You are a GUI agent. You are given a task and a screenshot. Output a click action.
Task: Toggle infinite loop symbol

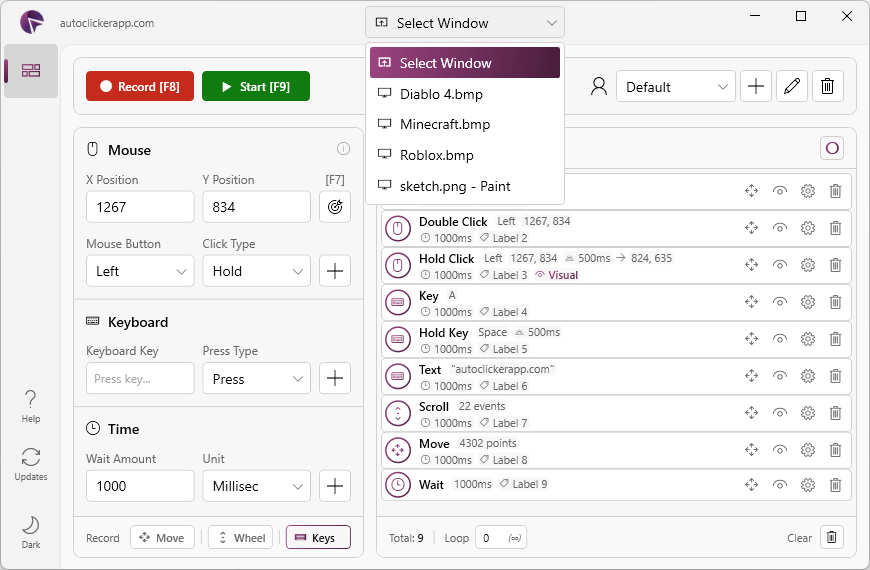point(515,538)
